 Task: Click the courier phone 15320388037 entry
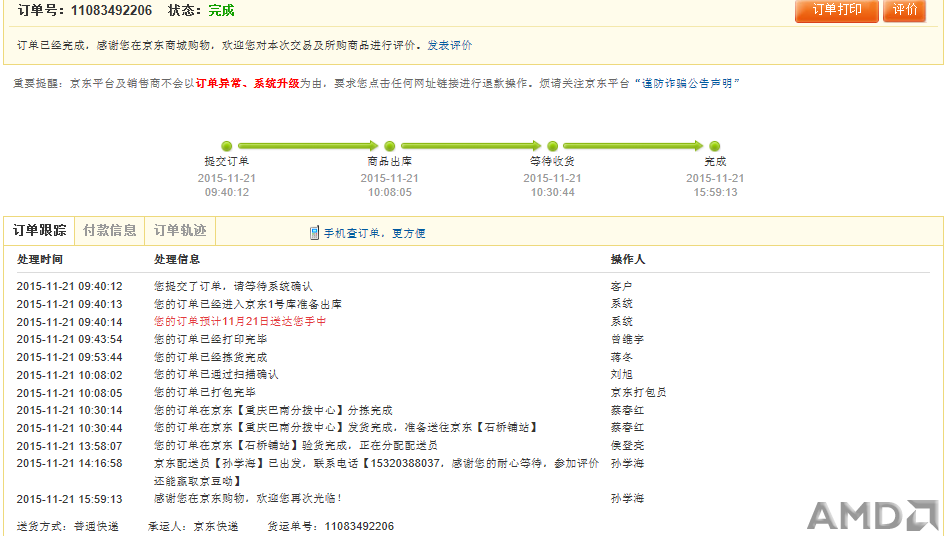tap(376, 472)
